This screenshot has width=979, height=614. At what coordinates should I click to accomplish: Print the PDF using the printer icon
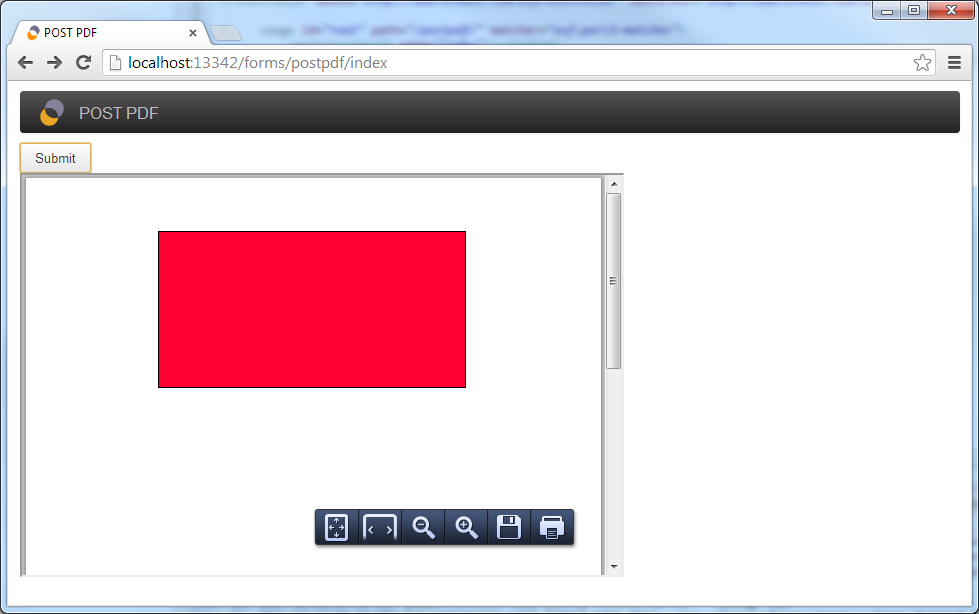point(551,528)
